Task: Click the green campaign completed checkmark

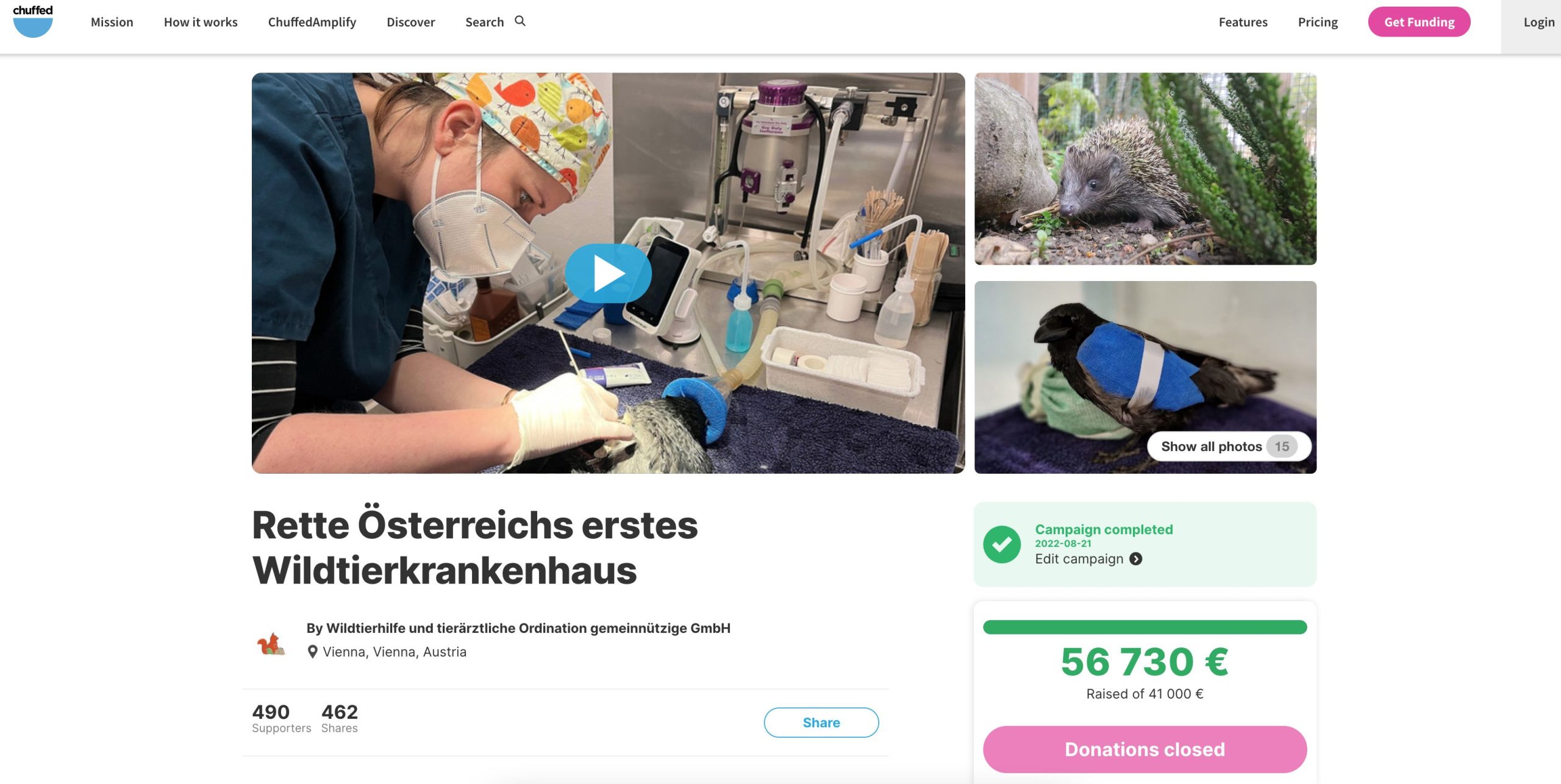Action: tap(1002, 544)
